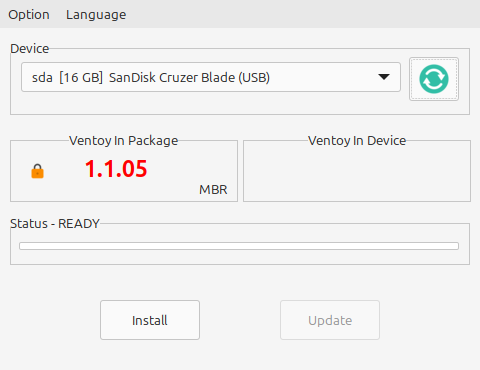
Task: Click the Status - READY label
Action: coord(55,224)
